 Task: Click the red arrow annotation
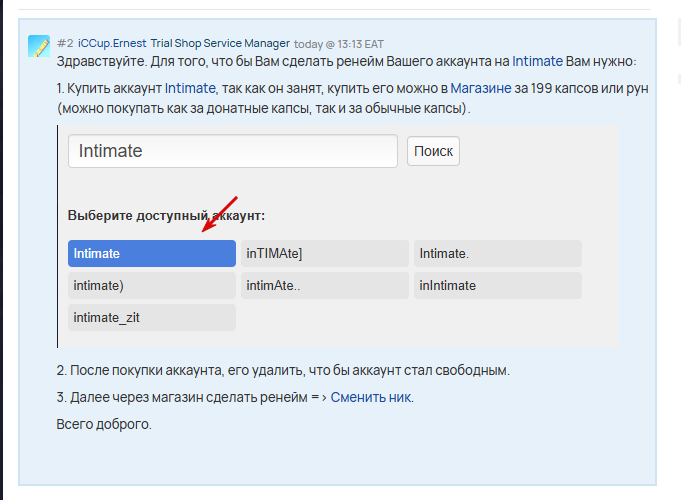220,214
